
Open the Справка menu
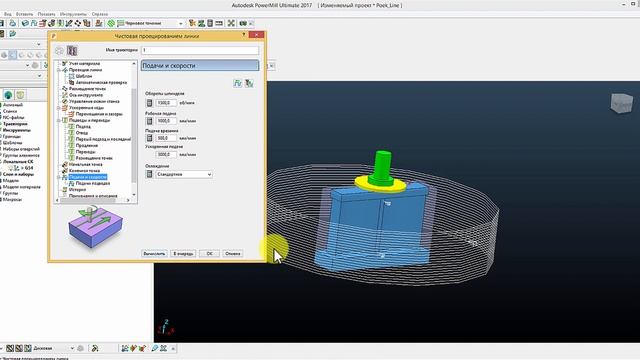tap(100, 14)
